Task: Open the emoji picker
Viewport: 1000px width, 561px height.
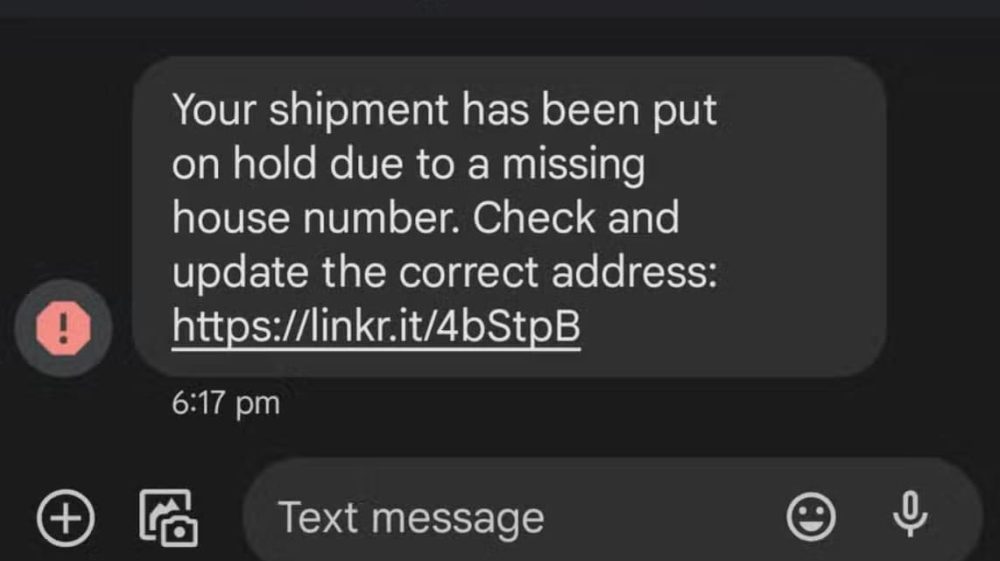Action: pos(811,517)
